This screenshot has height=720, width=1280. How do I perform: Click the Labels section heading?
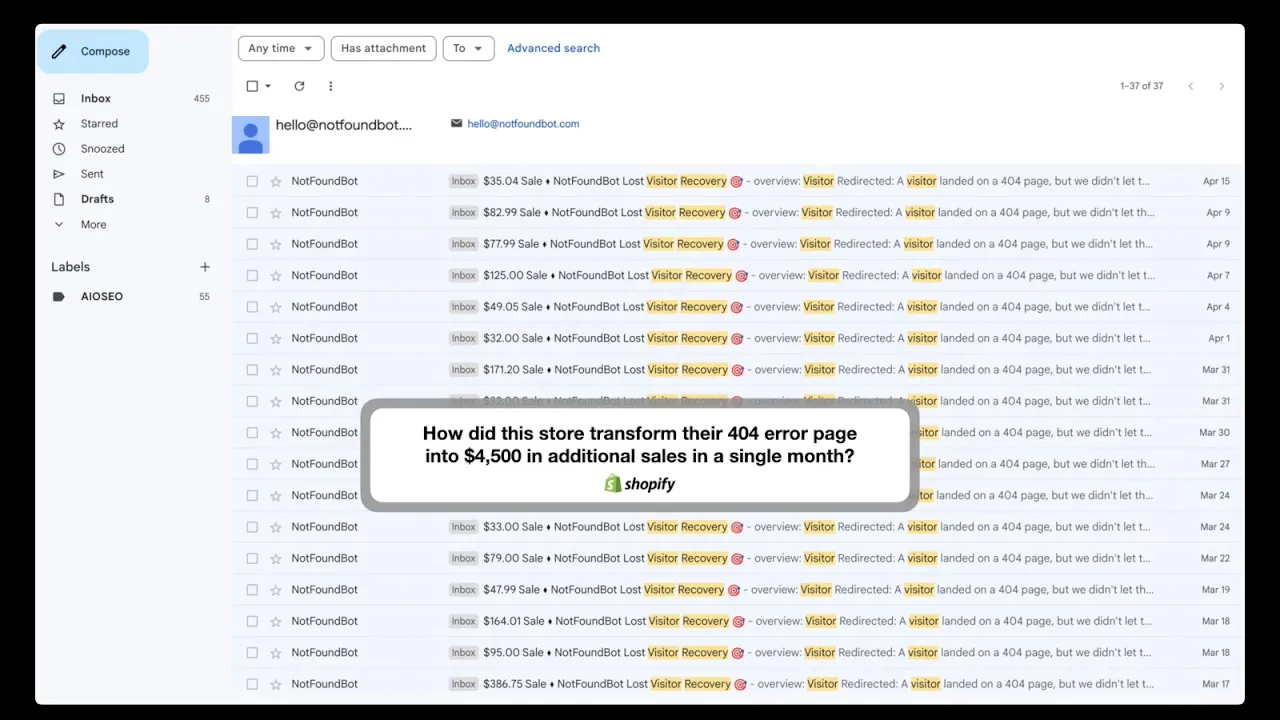click(x=70, y=267)
